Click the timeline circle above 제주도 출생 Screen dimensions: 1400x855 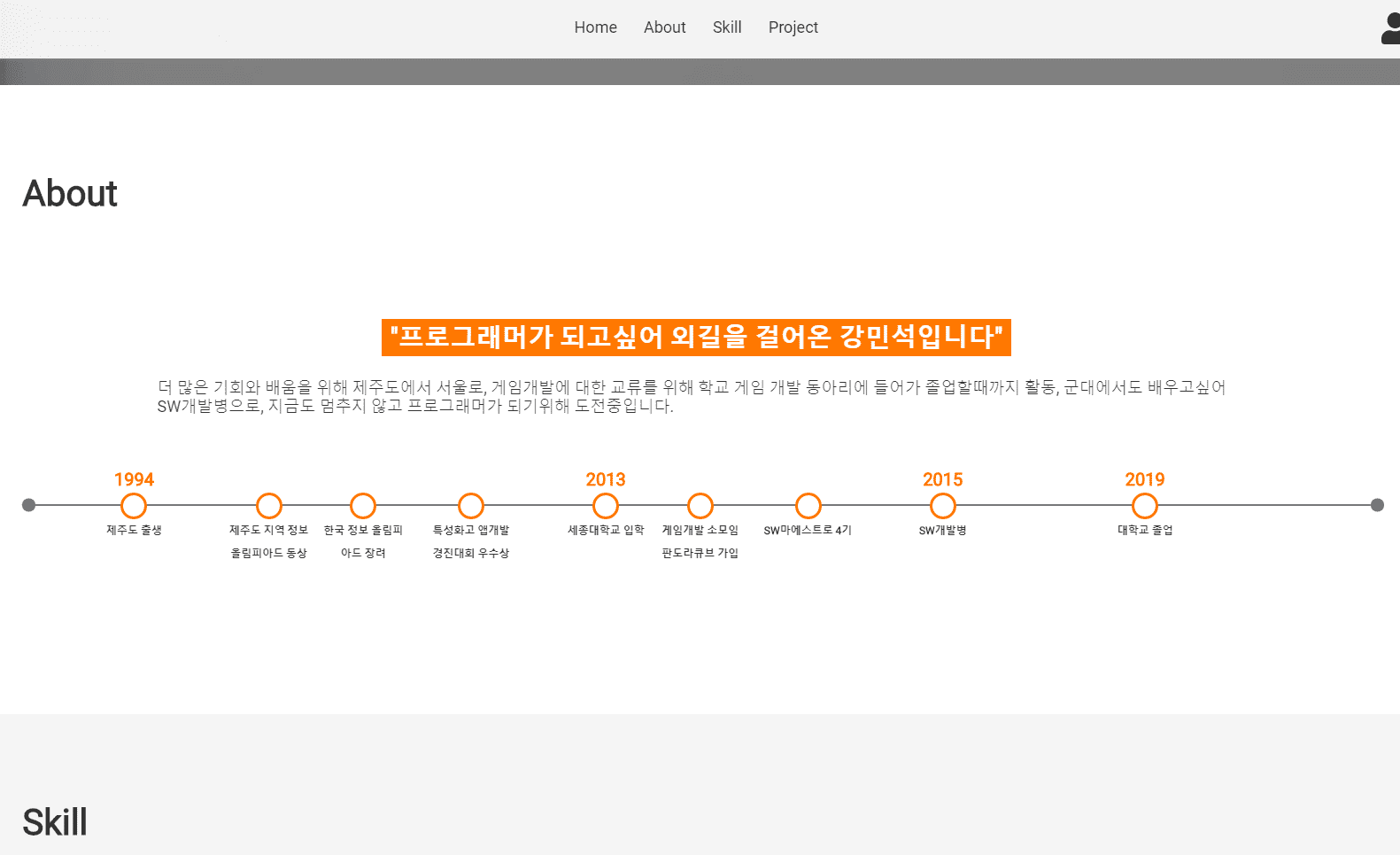134,506
